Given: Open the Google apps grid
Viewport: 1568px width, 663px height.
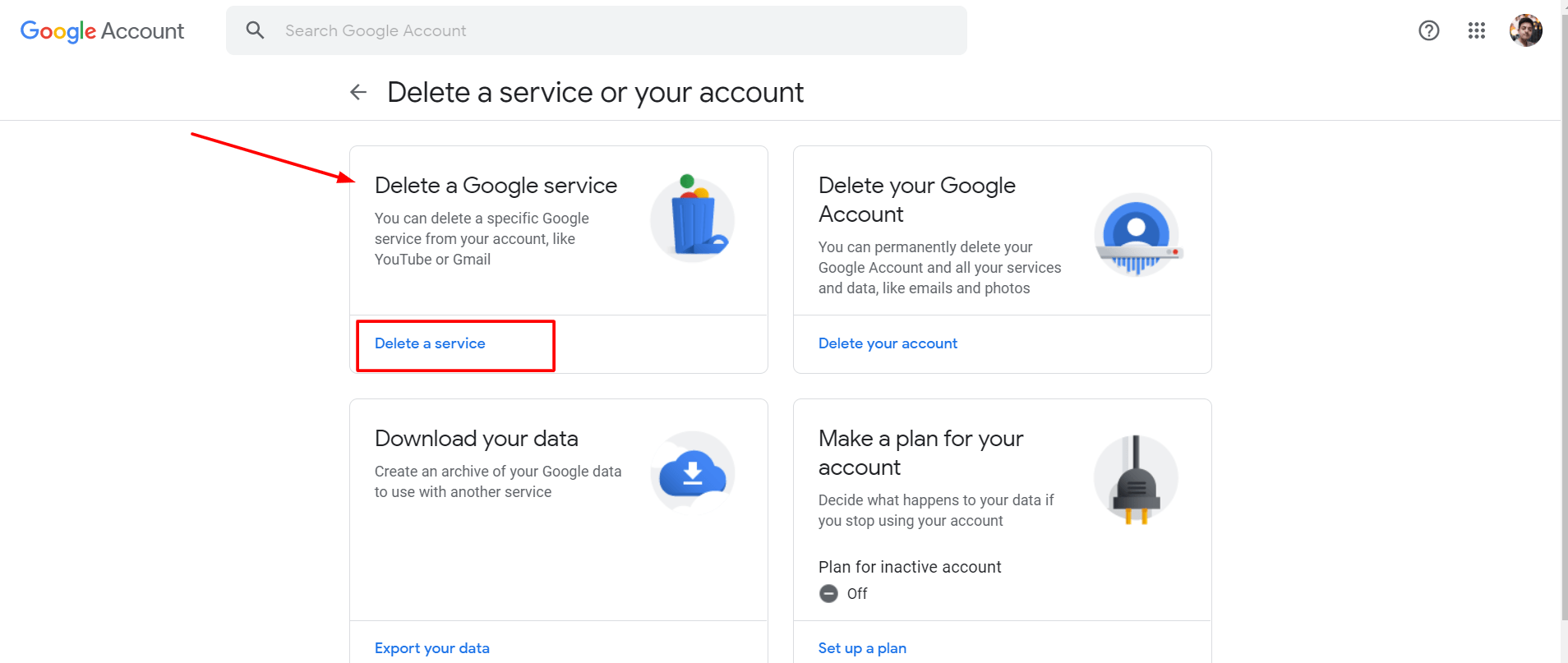Looking at the screenshot, I should (1477, 30).
